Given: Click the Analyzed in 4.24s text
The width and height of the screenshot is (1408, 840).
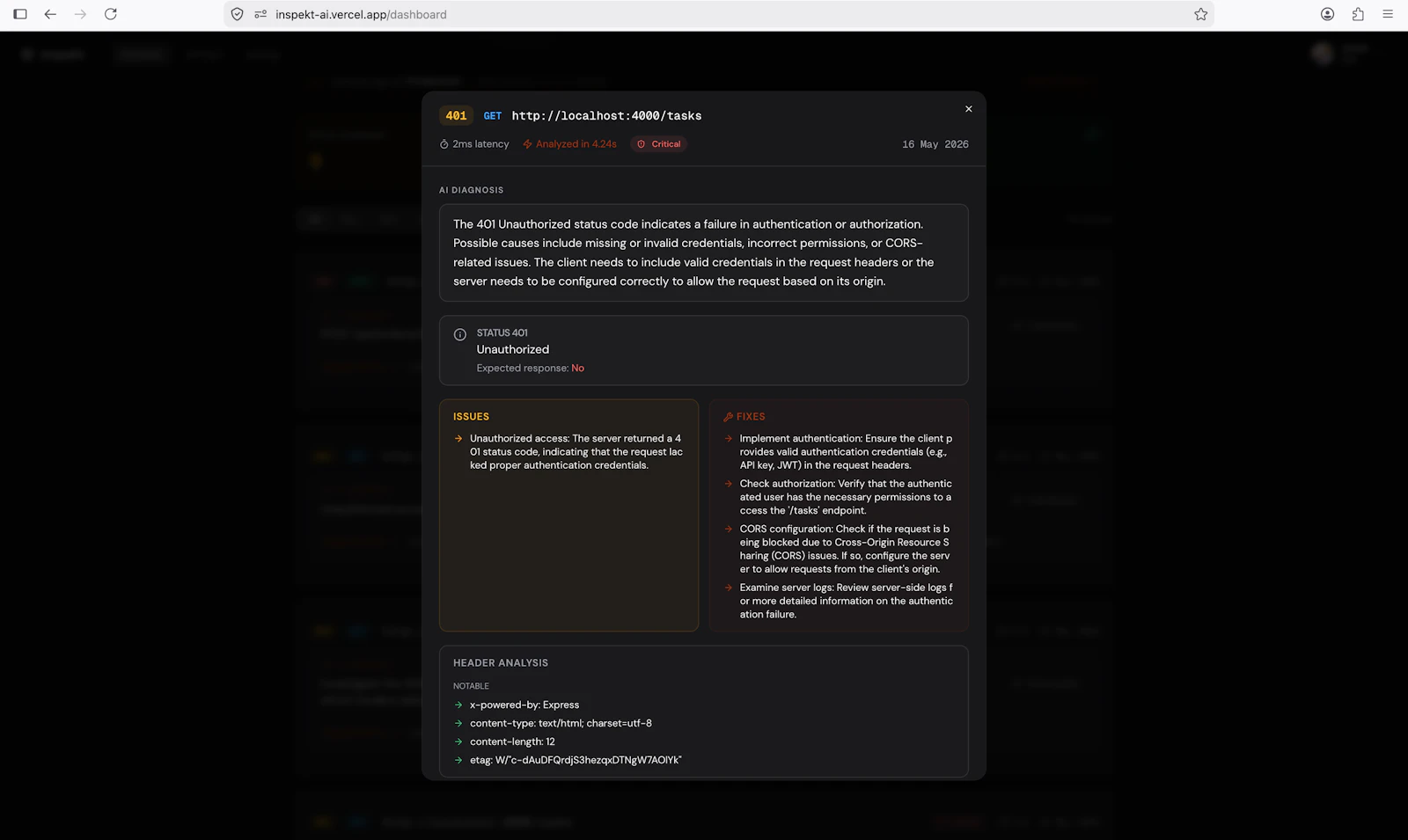Looking at the screenshot, I should pyautogui.click(x=576, y=144).
